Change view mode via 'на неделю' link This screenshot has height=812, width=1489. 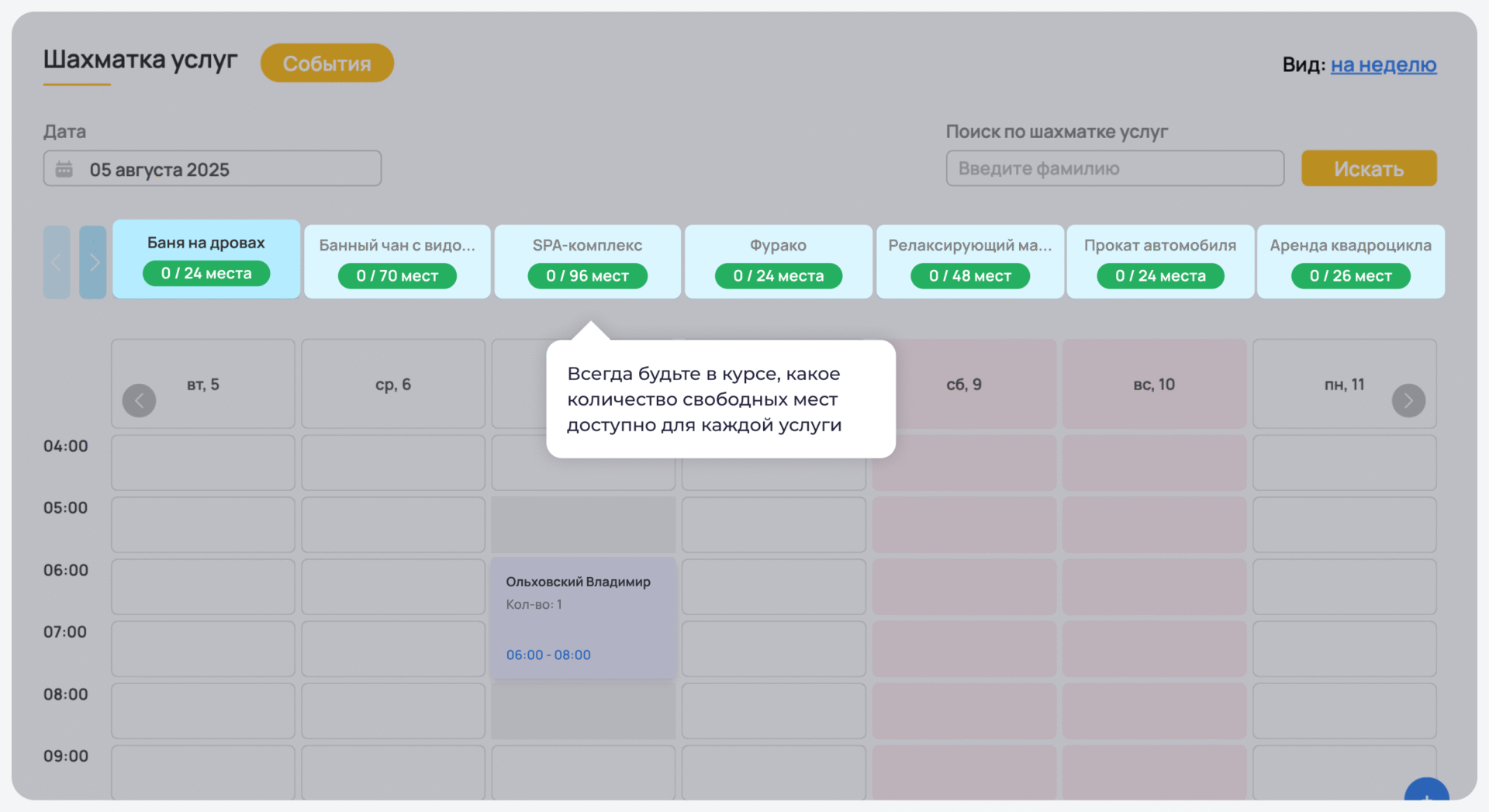1384,65
